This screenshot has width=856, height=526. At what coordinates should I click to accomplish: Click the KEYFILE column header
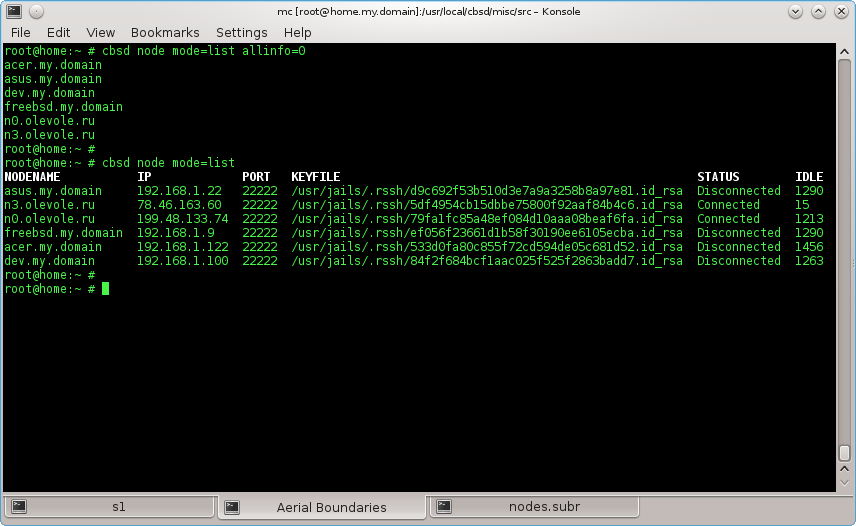pyautogui.click(x=316, y=177)
